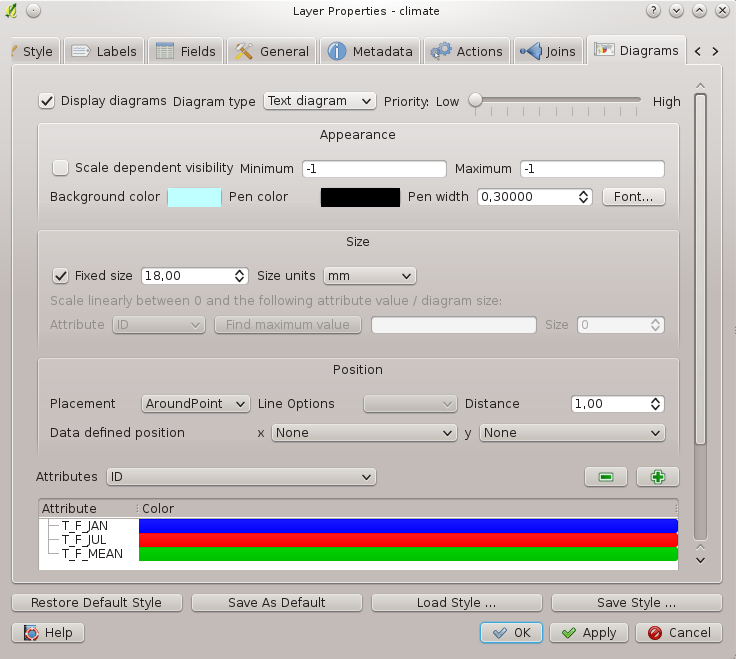Open the Diagram type dropdown
This screenshot has width=736, height=659.
(320, 101)
